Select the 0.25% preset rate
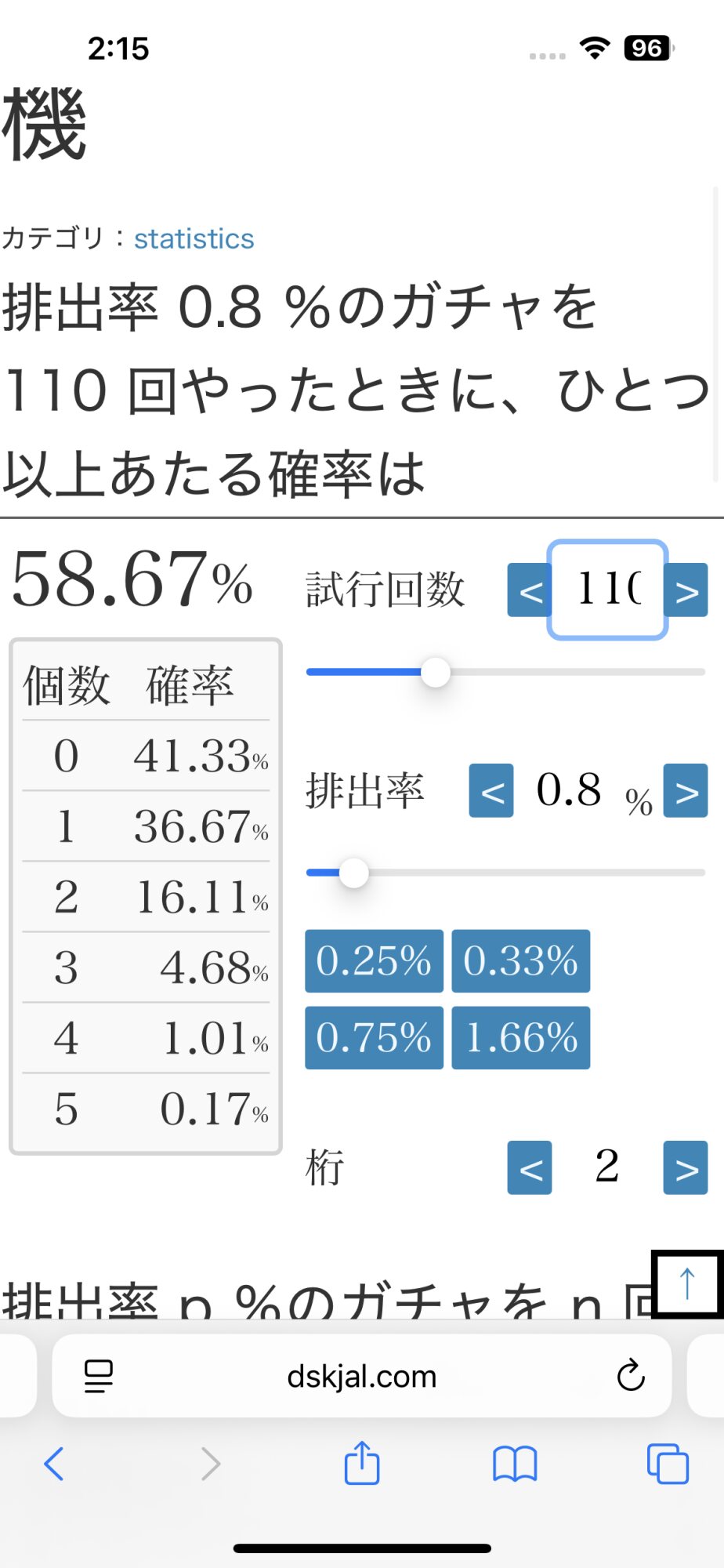The image size is (724, 1568). [x=374, y=960]
